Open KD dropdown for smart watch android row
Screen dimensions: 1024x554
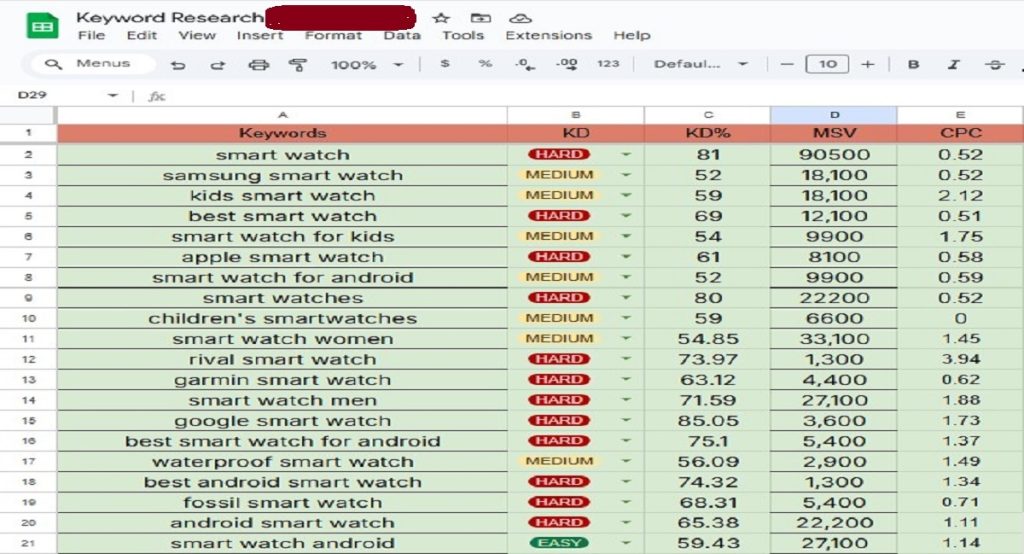point(626,543)
